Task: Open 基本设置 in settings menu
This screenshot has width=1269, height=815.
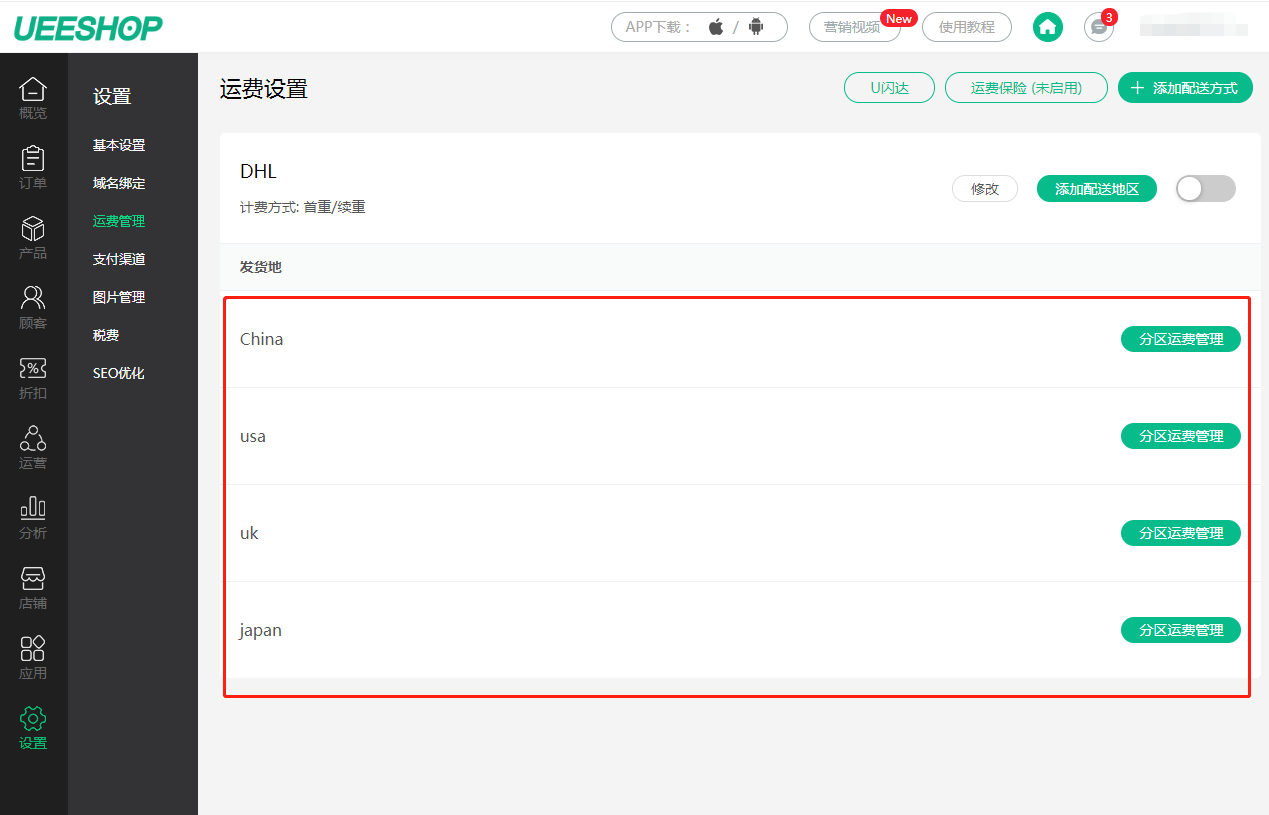Action: coord(119,145)
